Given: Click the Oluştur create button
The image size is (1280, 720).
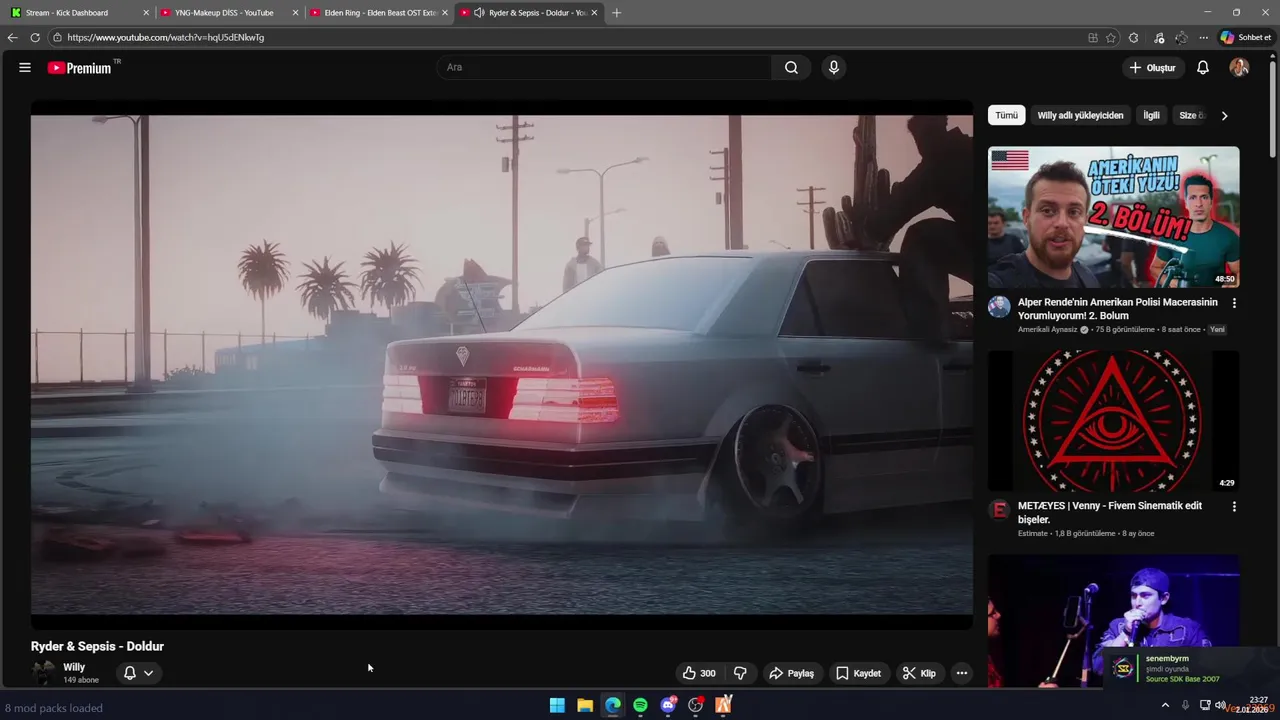Looking at the screenshot, I should 1152,68.
